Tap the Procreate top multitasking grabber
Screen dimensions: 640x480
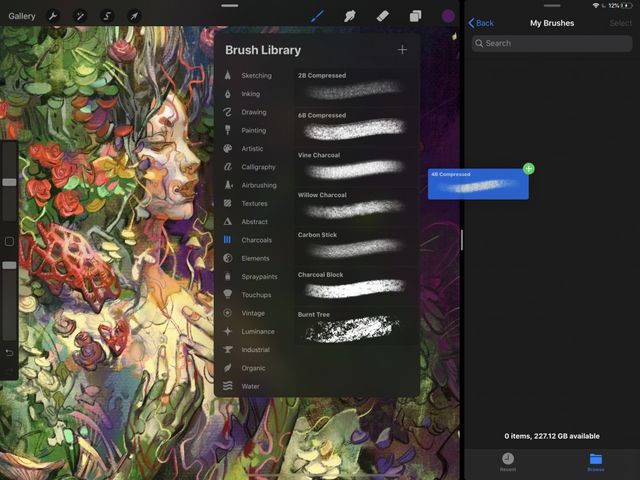[x=230, y=6]
